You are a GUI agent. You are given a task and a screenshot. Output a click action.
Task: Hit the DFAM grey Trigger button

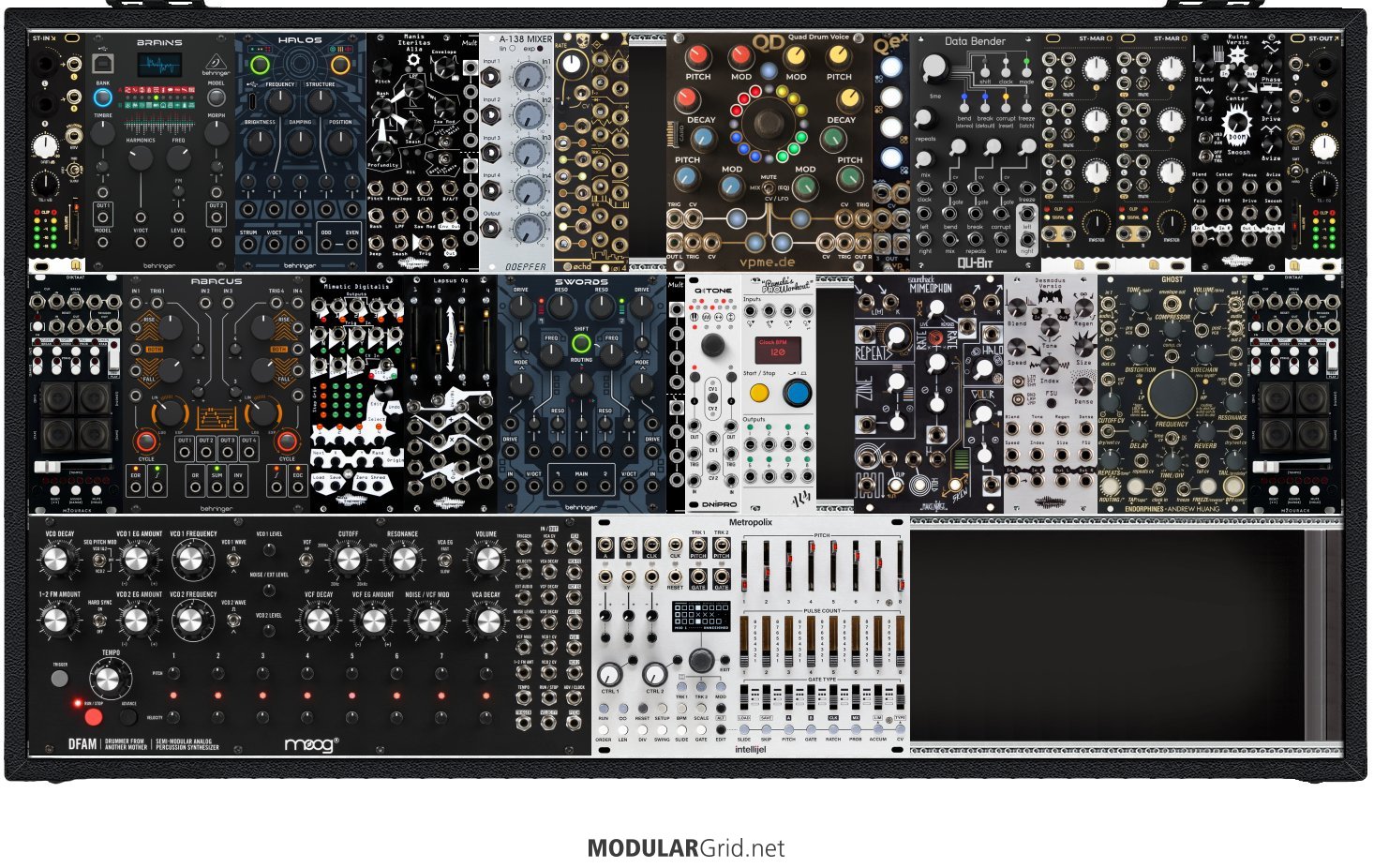pyautogui.click(x=59, y=677)
